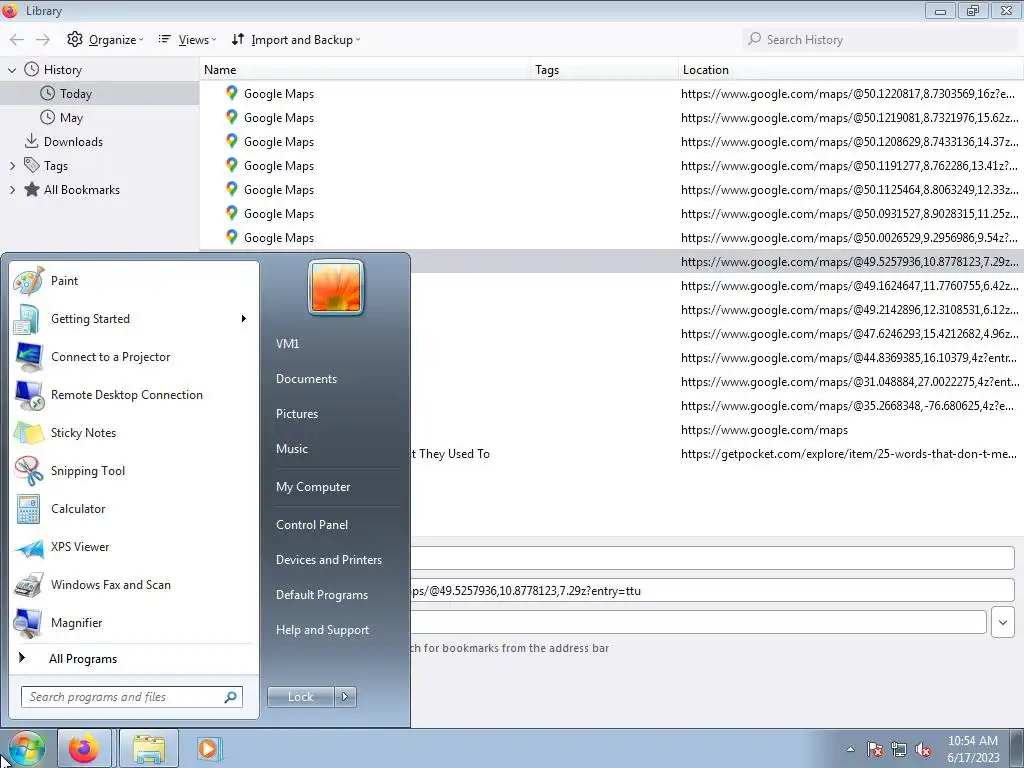Image resolution: width=1024 pixels, height=768 pixels.
Task: Open VM1 user folder
Action: coord(287,344)
